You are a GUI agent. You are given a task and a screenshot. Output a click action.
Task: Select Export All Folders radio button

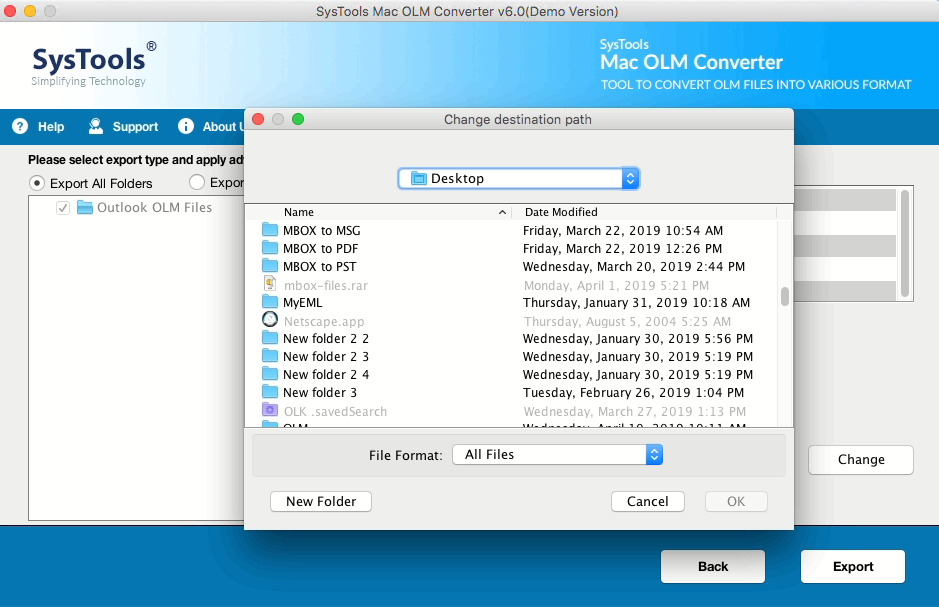[x=37, y=183]
